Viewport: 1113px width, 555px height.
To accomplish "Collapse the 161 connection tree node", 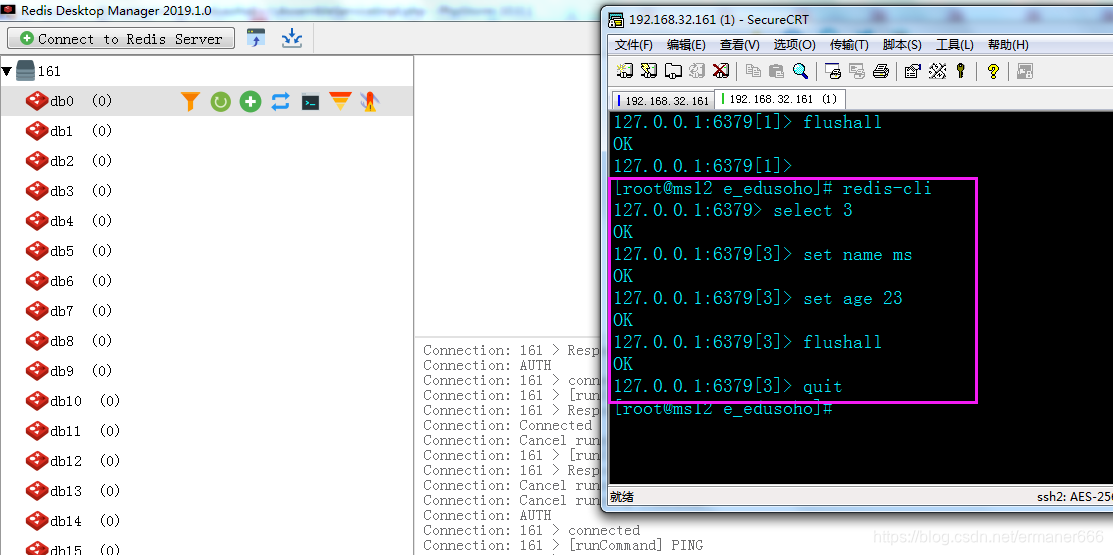I will click(x=7, y=71).
